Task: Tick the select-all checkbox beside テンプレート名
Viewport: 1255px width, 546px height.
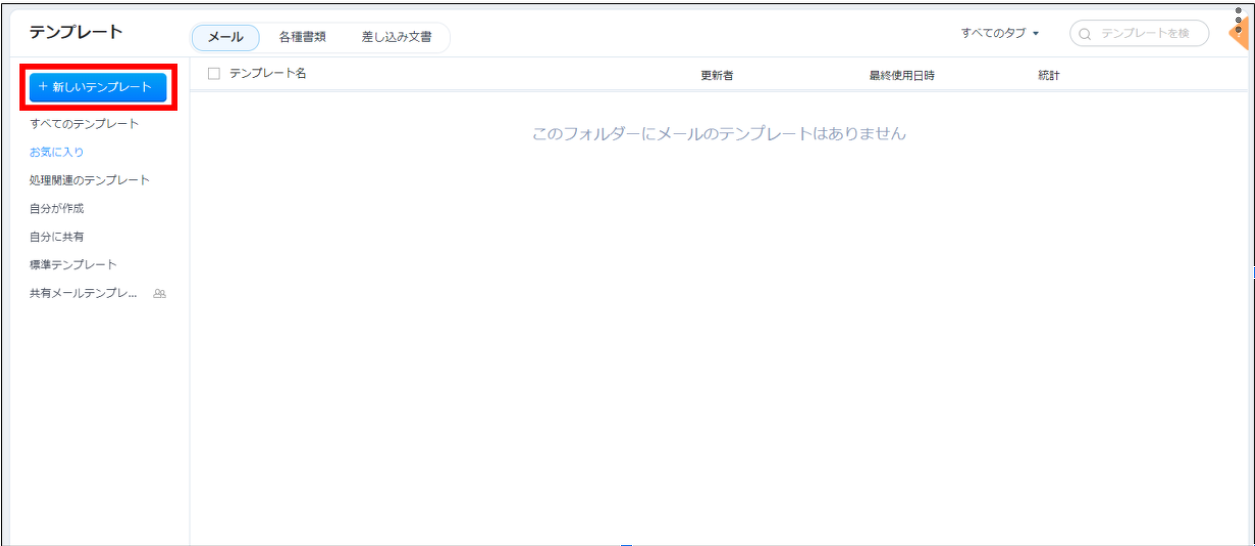Action: 213,73
